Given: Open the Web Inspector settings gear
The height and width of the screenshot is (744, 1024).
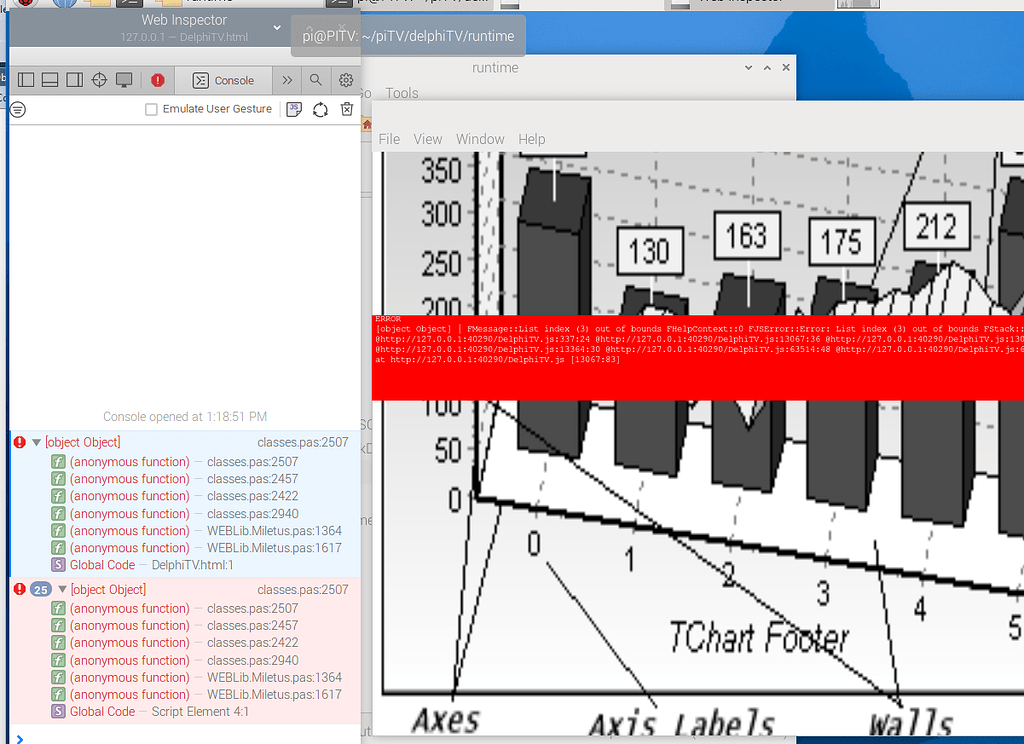Looking at the screenshot, I should pyautogui.click(x=345, y=80).
